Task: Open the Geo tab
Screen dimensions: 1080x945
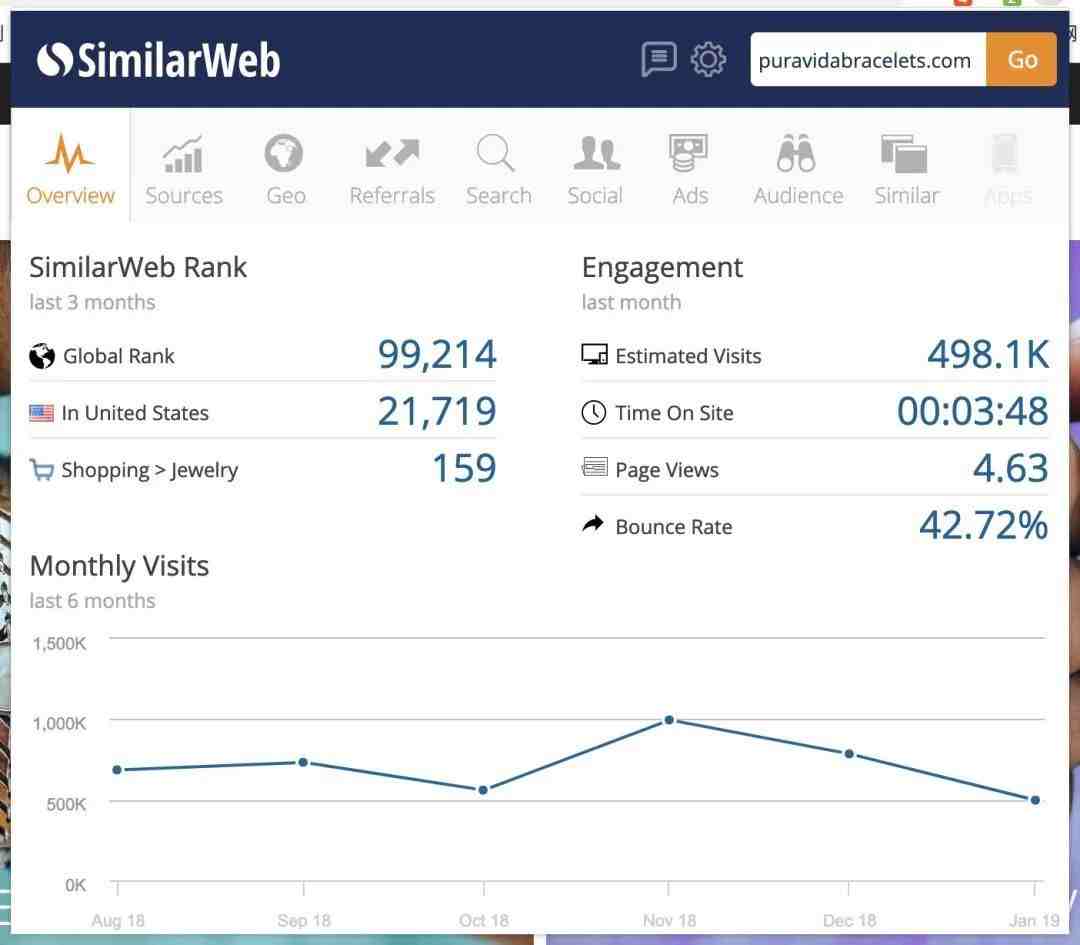Action: coord(285,169)
